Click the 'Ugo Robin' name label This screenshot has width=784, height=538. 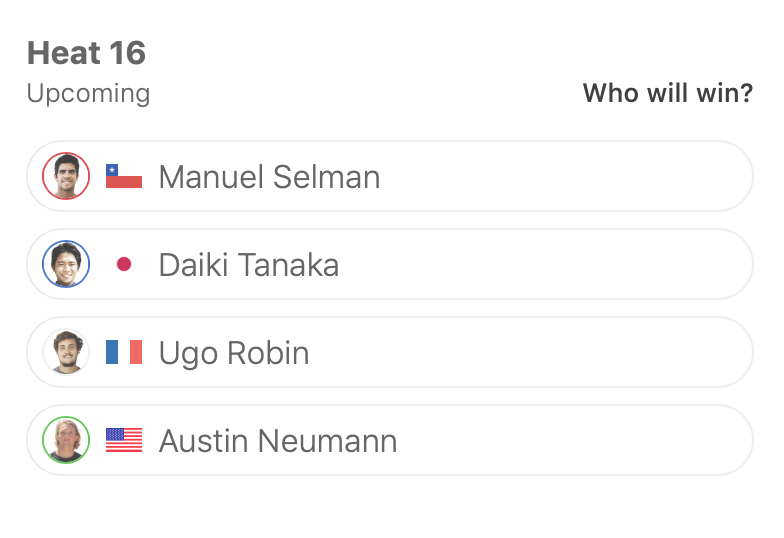pyautogui.click(x=234, y=353)
